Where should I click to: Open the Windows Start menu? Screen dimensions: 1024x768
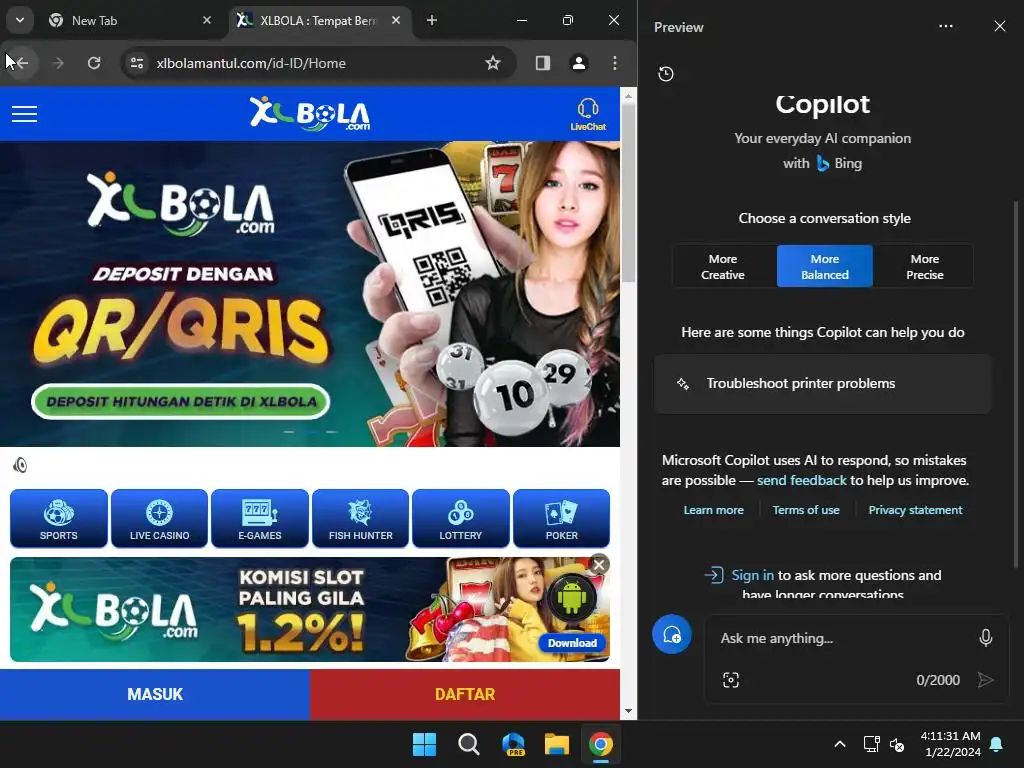tap(424, 744)
